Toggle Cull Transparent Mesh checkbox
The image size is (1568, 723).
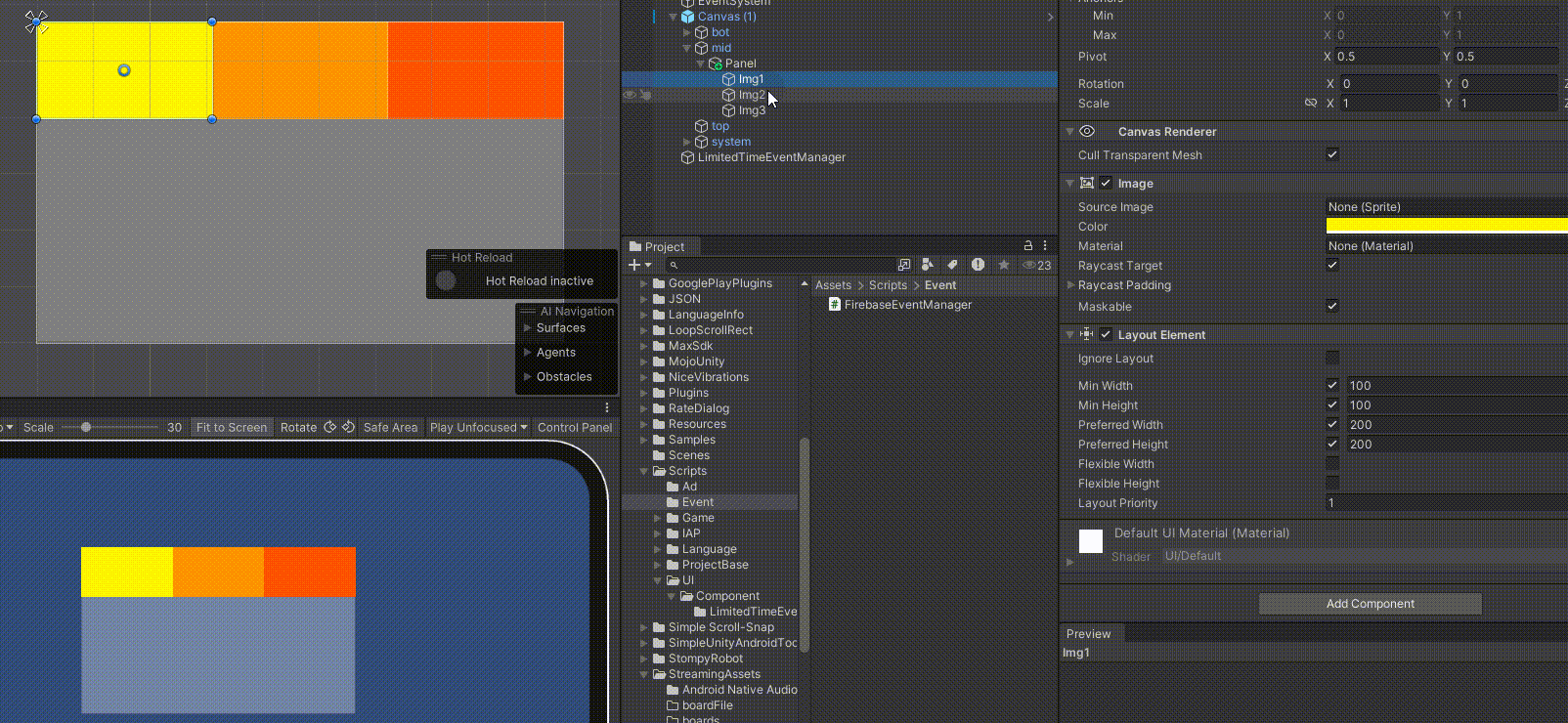(1332, 154)
